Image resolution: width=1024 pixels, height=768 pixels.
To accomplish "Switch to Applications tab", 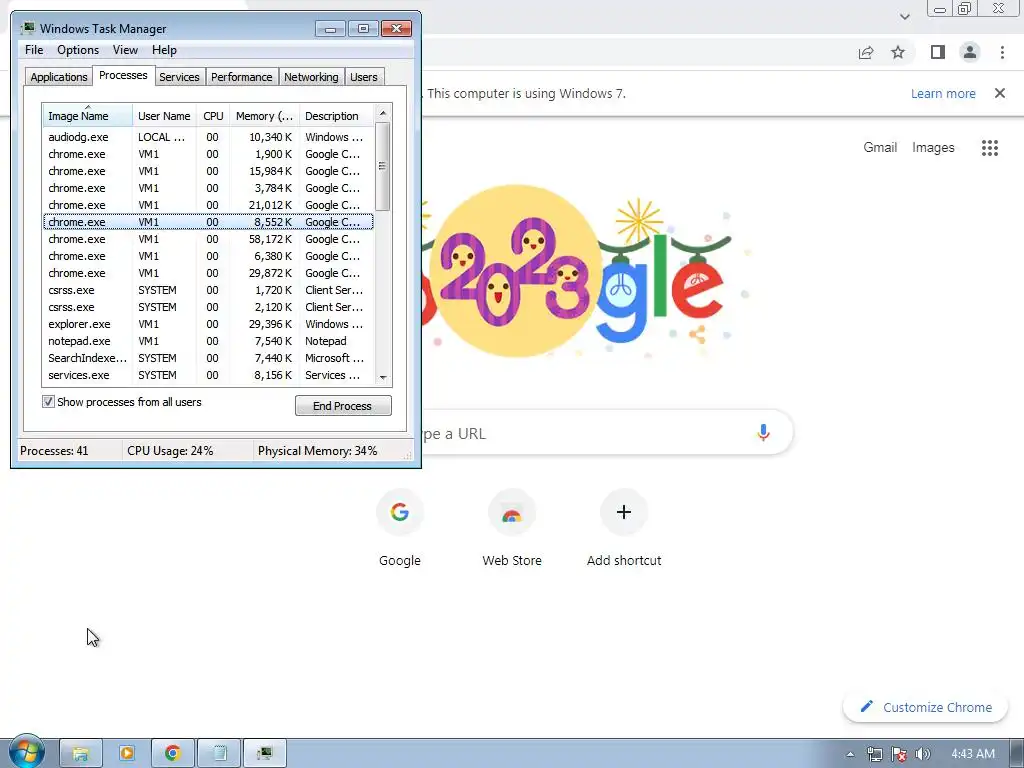I will point(59,77).
